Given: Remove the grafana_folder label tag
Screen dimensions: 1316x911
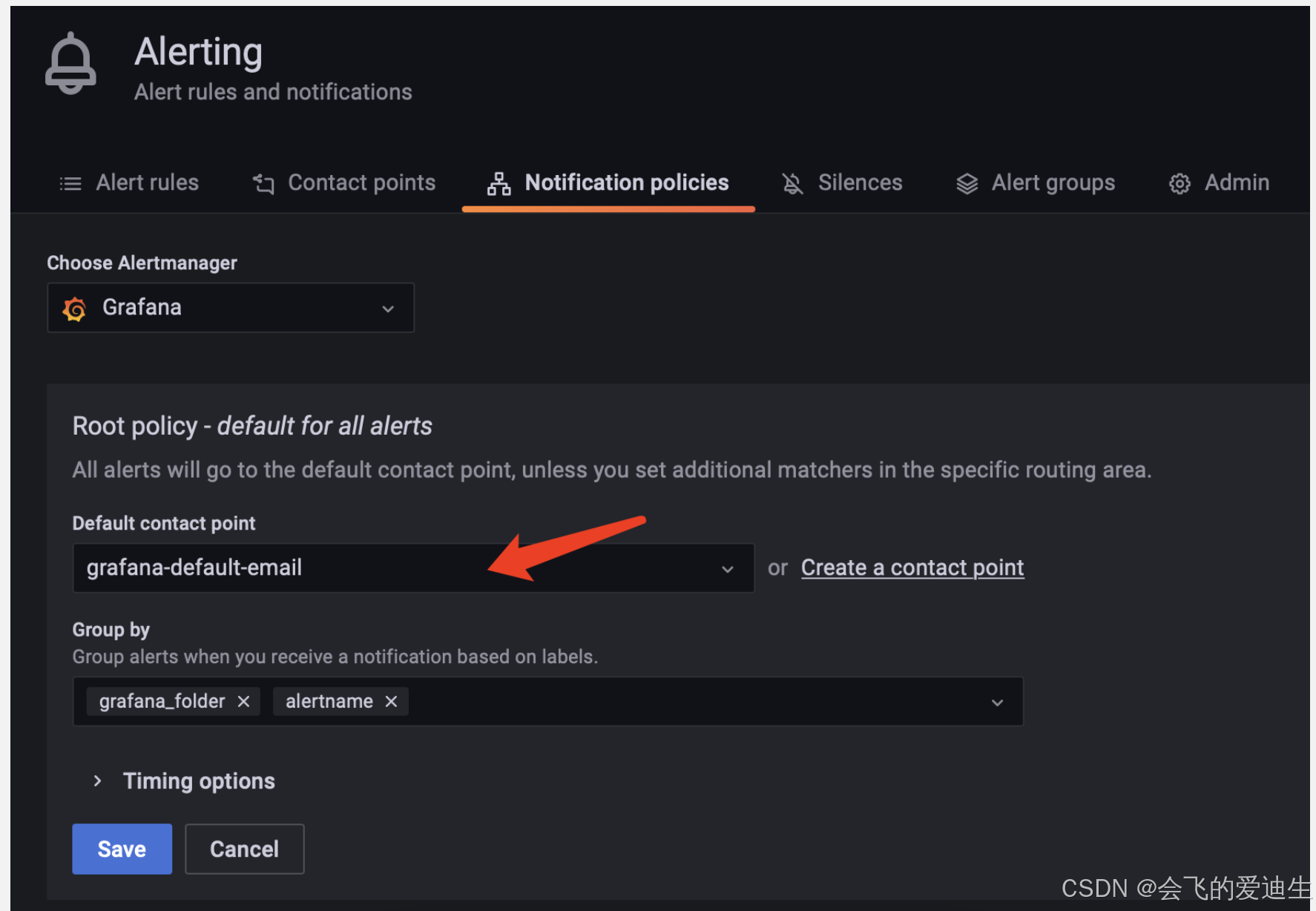Looking at the screenshot, I should pyautogui.click(x=243, y=701).
